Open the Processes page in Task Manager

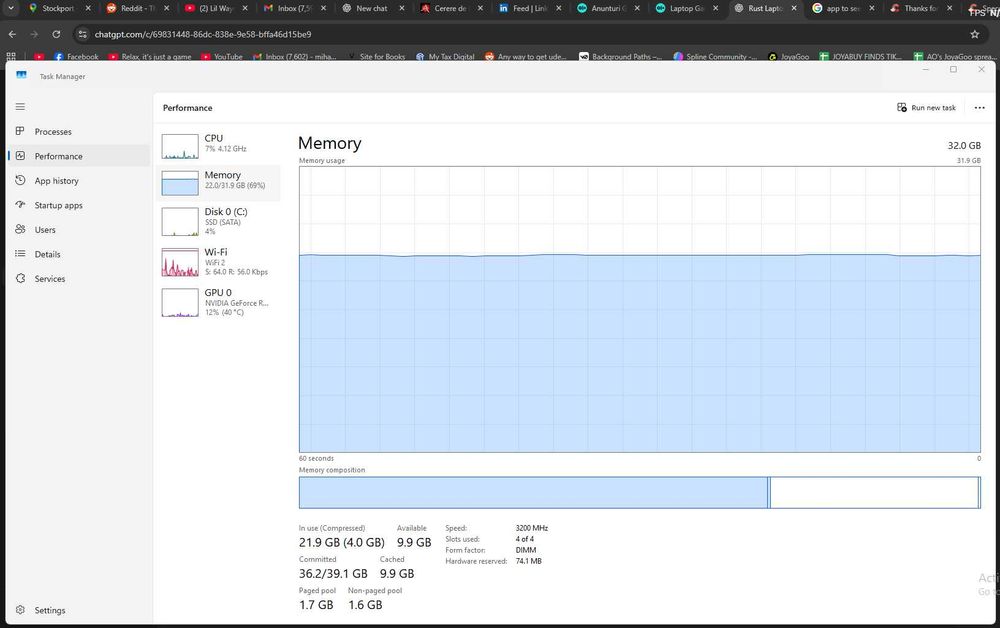click(79, 131)
